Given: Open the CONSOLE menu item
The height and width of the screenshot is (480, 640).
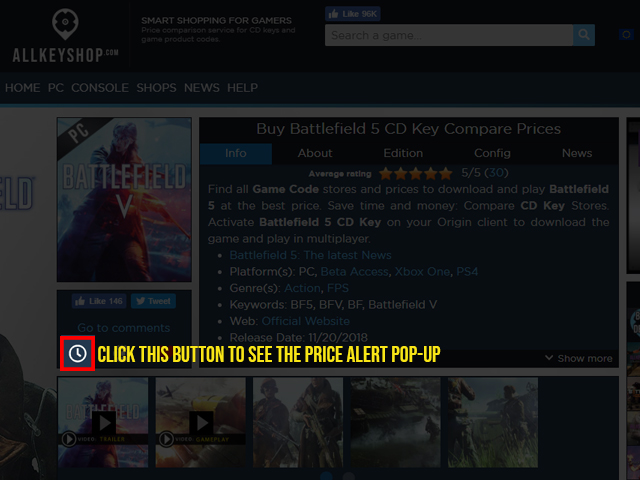Looking at the screenshot, I should click(100, 88).
